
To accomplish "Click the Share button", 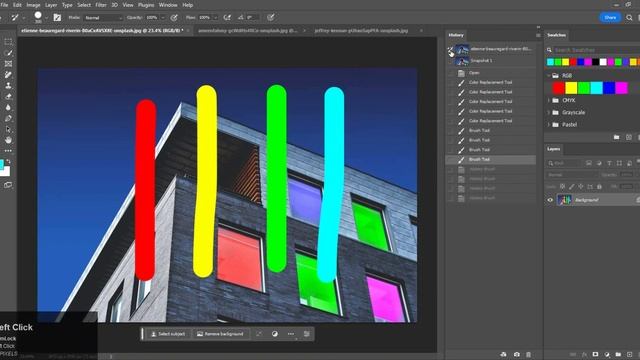I will 610,18.
